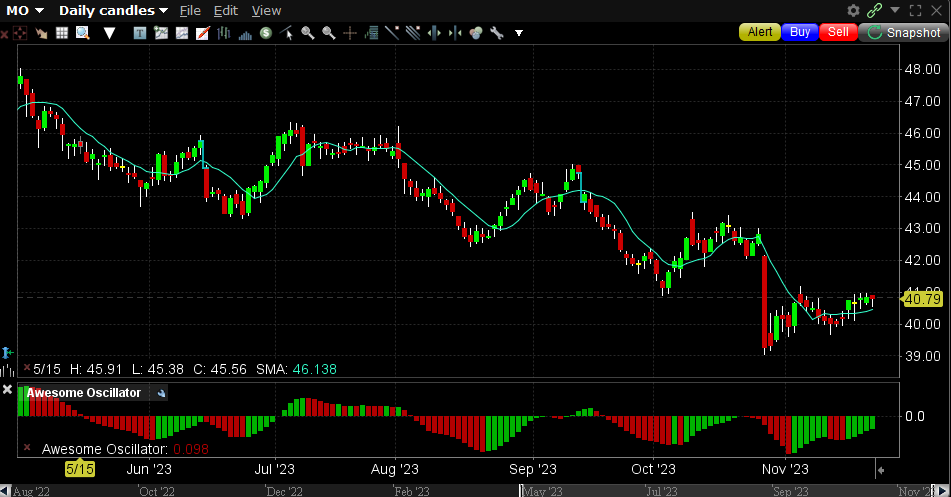Click the green chain link icon
This screenshot has height=497, width=951.
[875, 10]
